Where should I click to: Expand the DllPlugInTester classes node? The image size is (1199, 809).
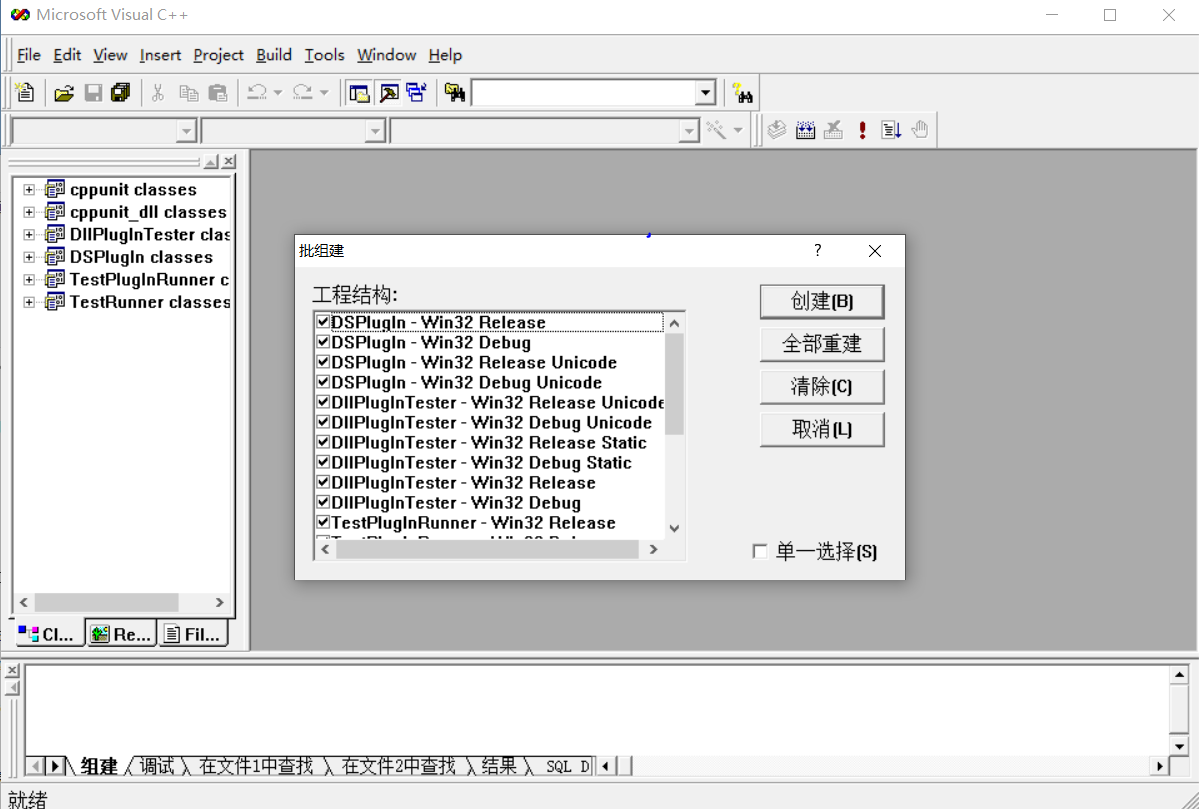[x=29, y=235]
